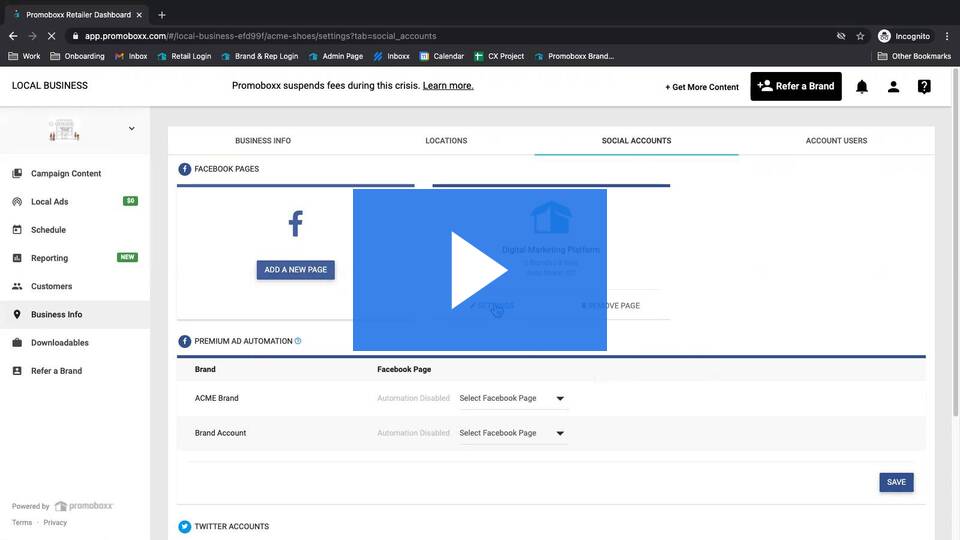Click the Campaign Content sidebar icon
This screenshot has width=960, height=540.
17,173
